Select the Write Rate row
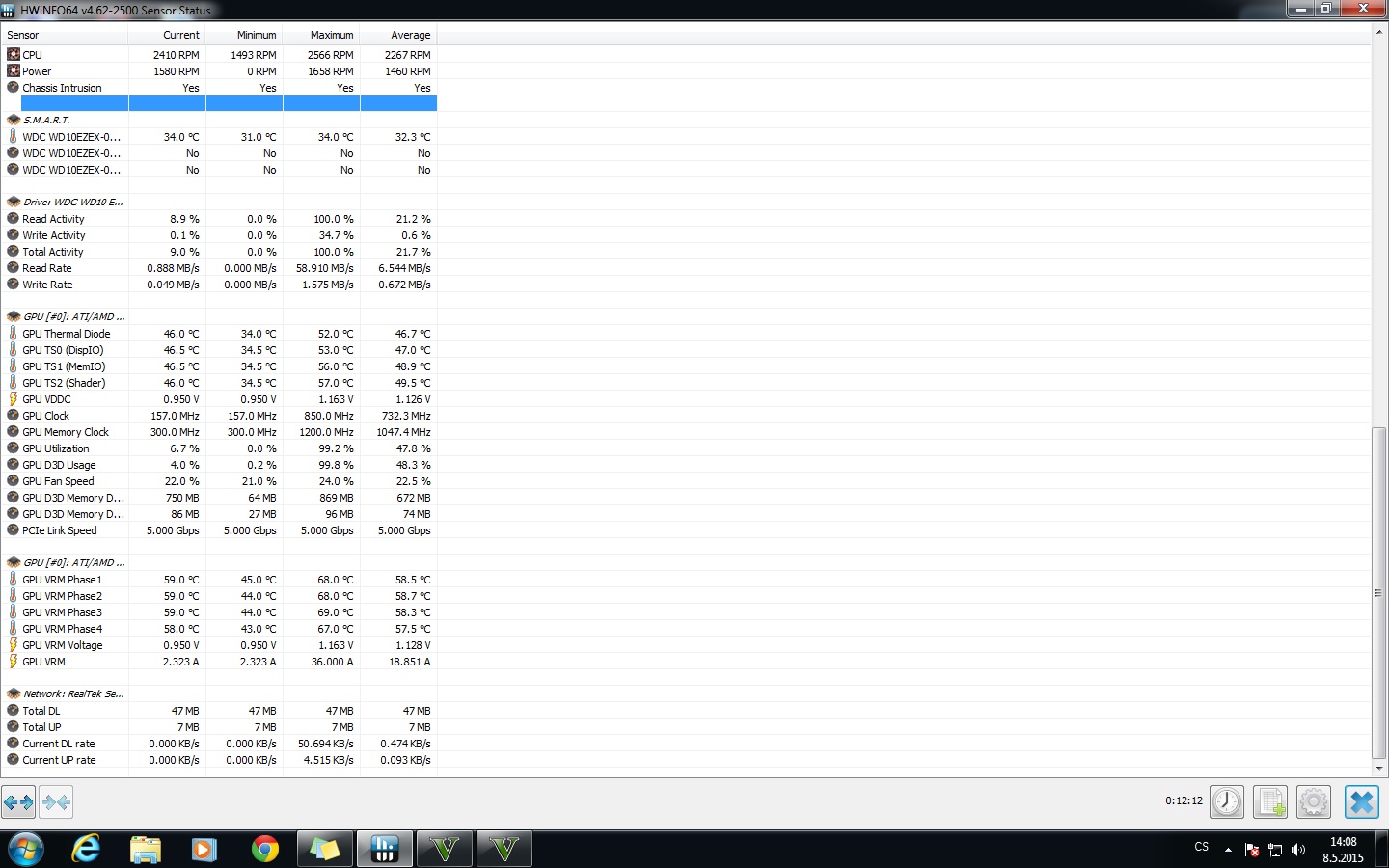Viewport: 1389px width, 868px height. pos(219,285)
